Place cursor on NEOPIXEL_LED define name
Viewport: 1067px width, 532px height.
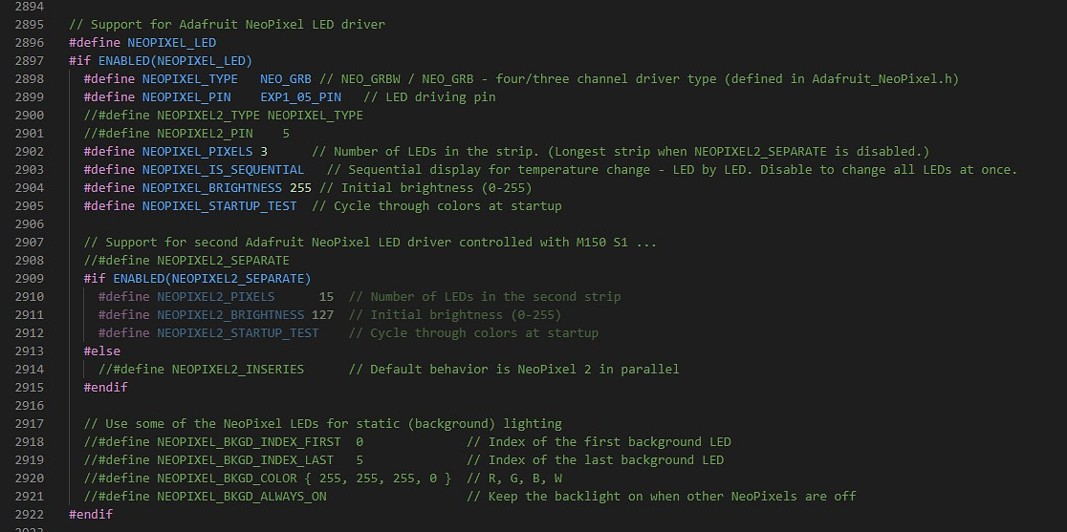(171, 43)
